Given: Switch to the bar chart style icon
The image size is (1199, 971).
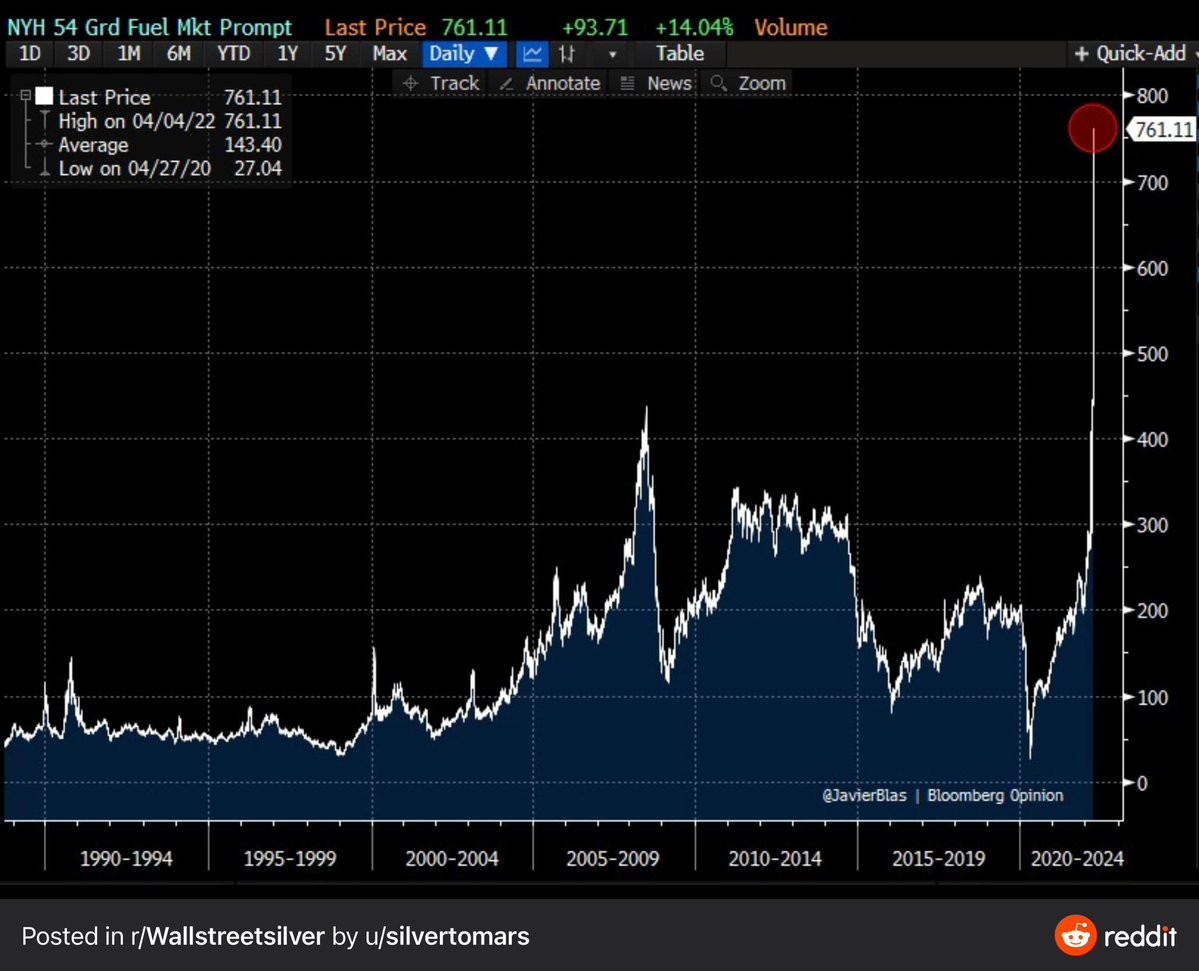Looking at the screenshot, I should 567,54.
